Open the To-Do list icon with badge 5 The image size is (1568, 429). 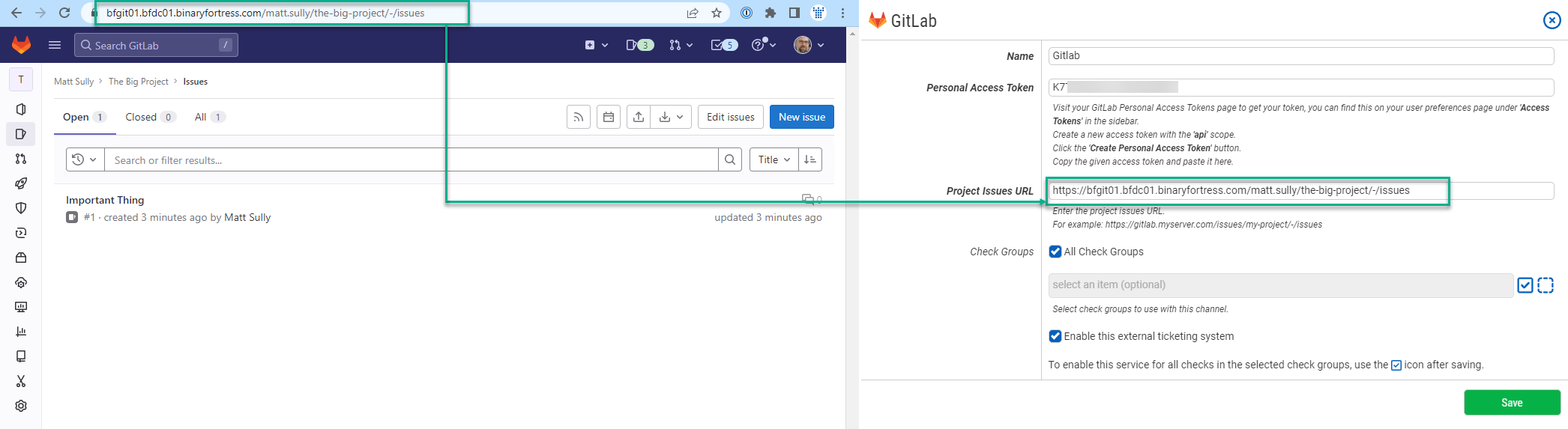[724, 45]
